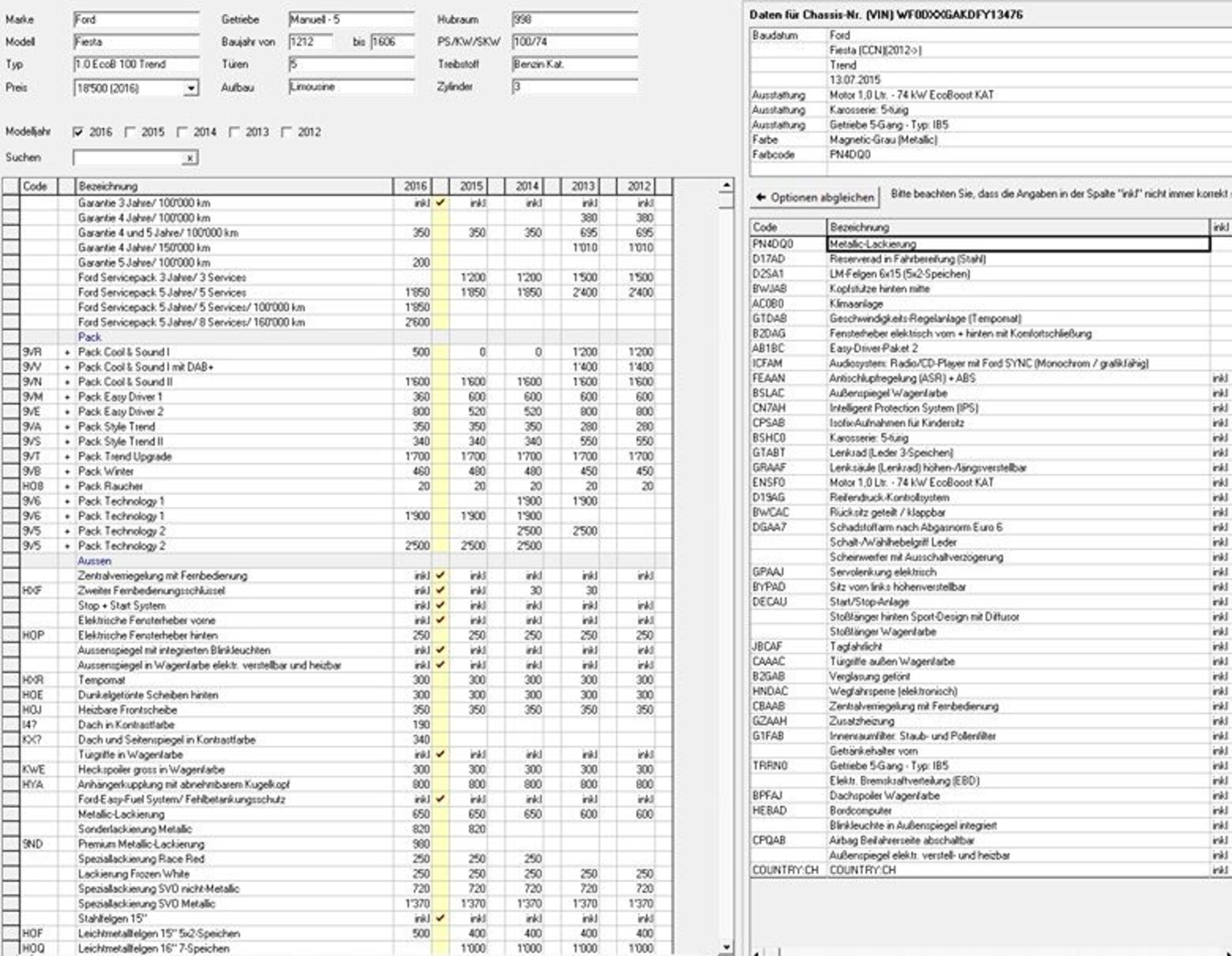Expand Pack Winter details
The image size is (1232, 956).
tap(67, 471)
